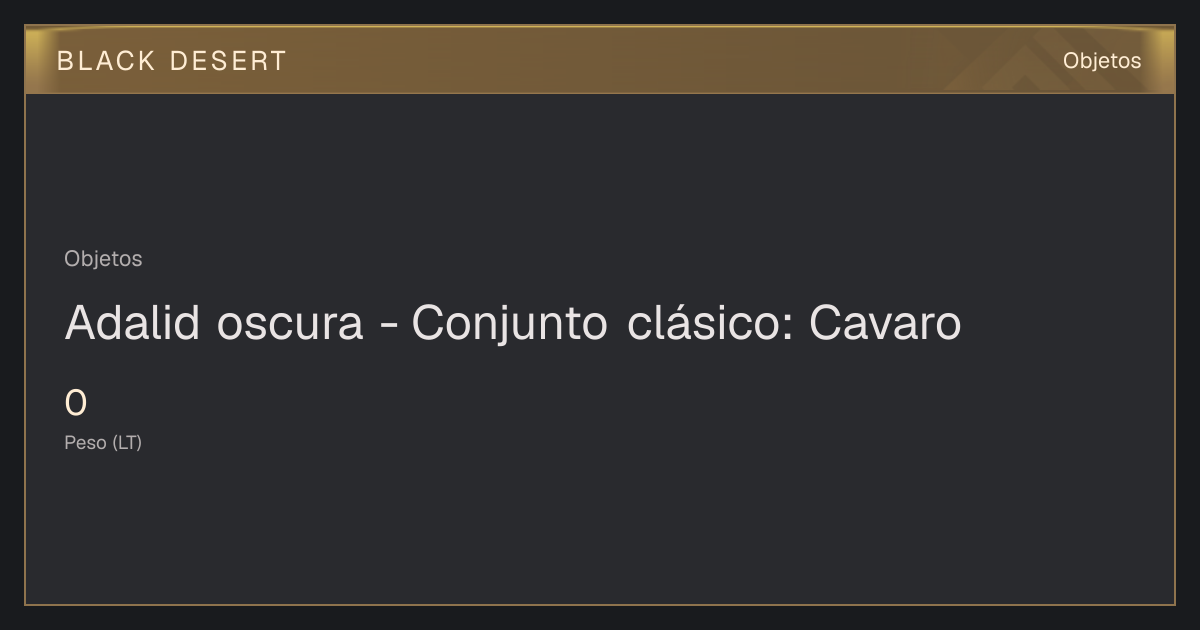
Task: Open Objetos in the top-right header
Action: (1101, 61)
